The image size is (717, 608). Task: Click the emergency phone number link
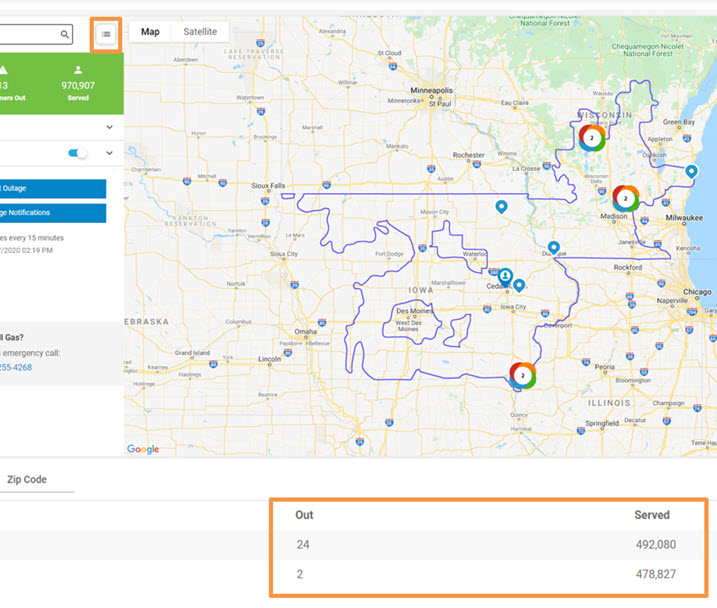(16, 367)
